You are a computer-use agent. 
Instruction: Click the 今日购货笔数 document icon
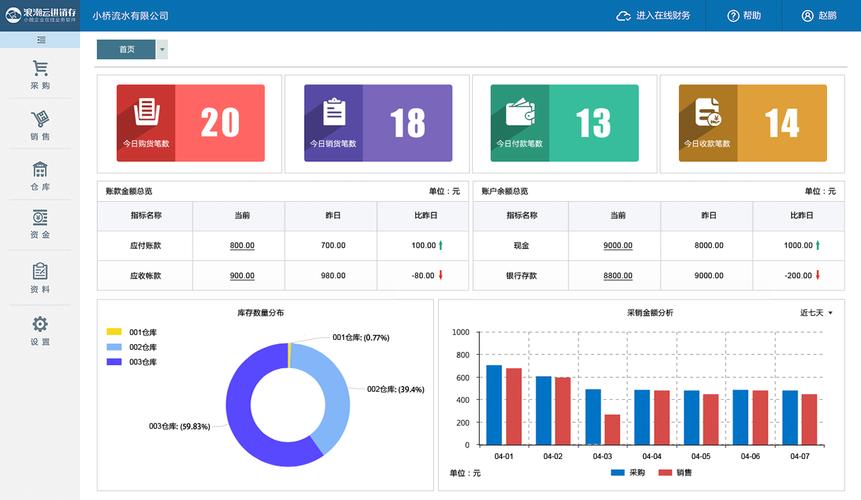[x=147, y=112]
